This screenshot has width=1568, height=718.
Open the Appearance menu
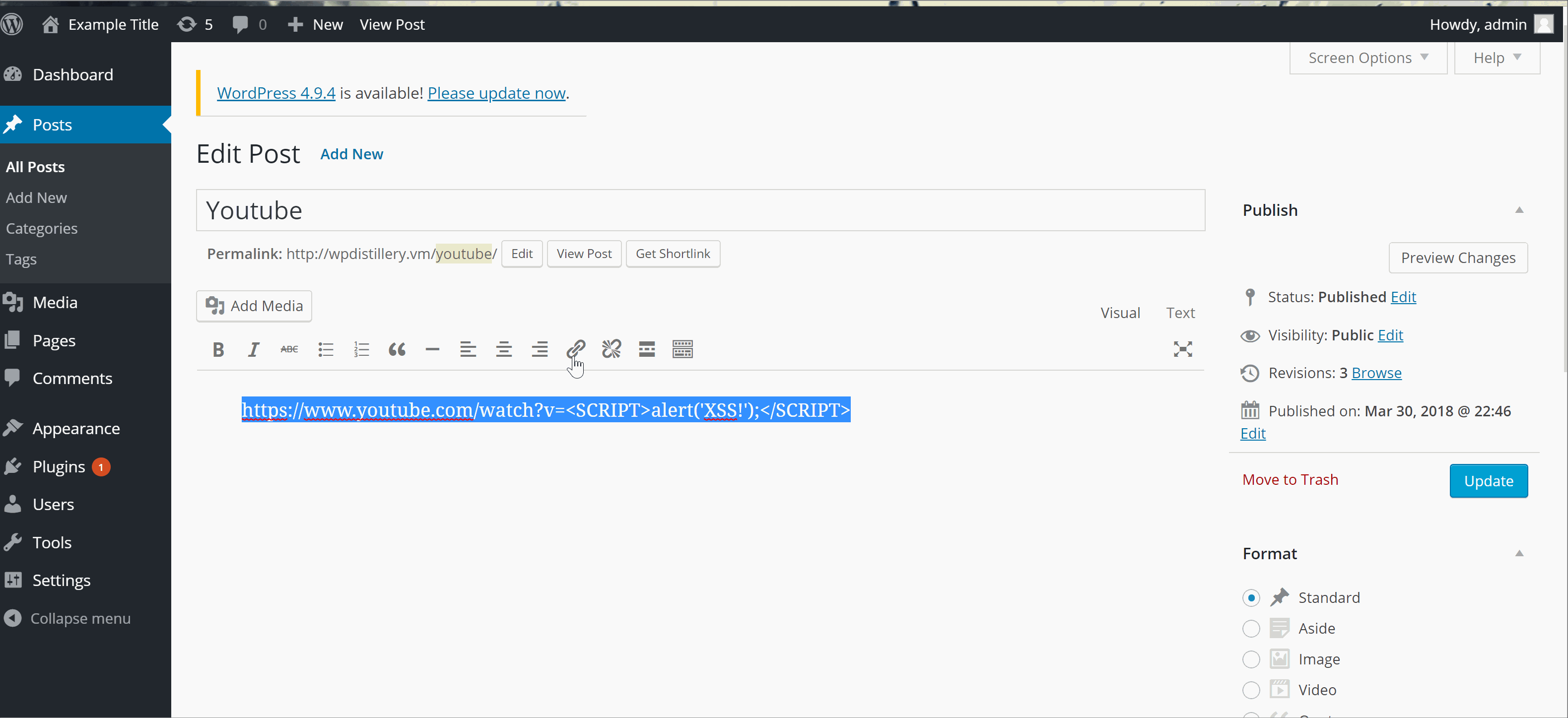(x=85, y=428)
